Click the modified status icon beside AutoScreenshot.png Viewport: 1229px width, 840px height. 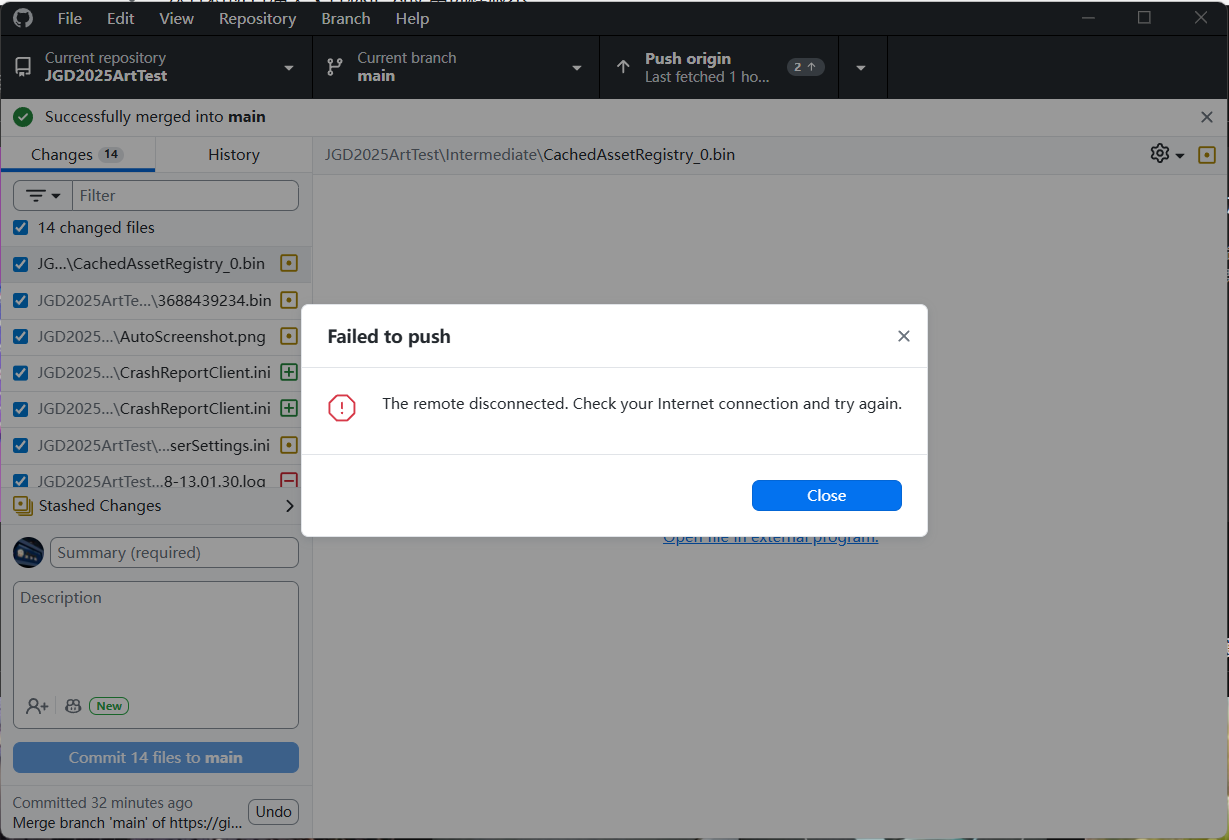click(289, 336)
